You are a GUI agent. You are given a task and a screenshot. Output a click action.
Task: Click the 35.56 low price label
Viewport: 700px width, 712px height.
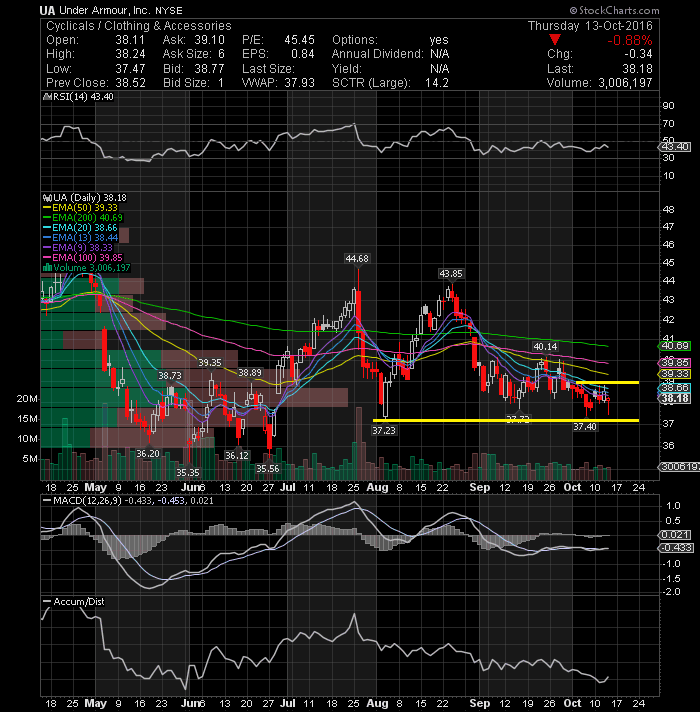pyautogui.click(x=268, y=468)
